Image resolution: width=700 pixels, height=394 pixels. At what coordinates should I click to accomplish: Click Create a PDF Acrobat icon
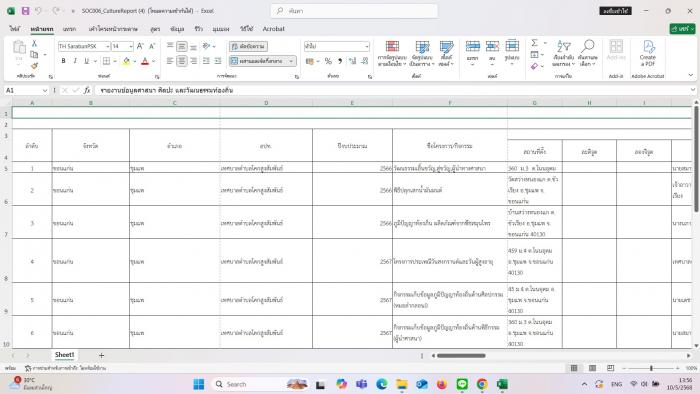[x=648, y=53]
